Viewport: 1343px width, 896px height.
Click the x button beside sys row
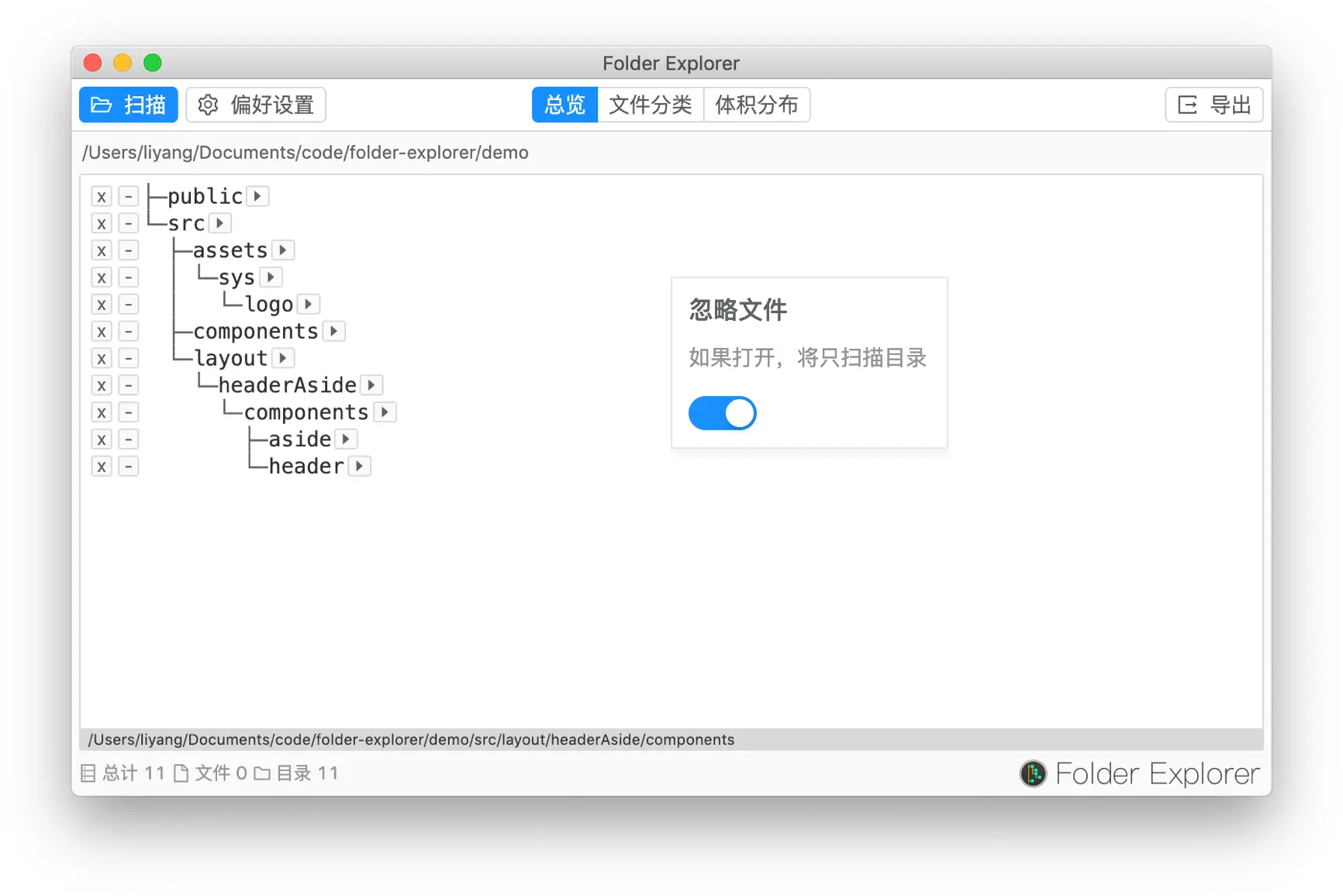(102, 277)
